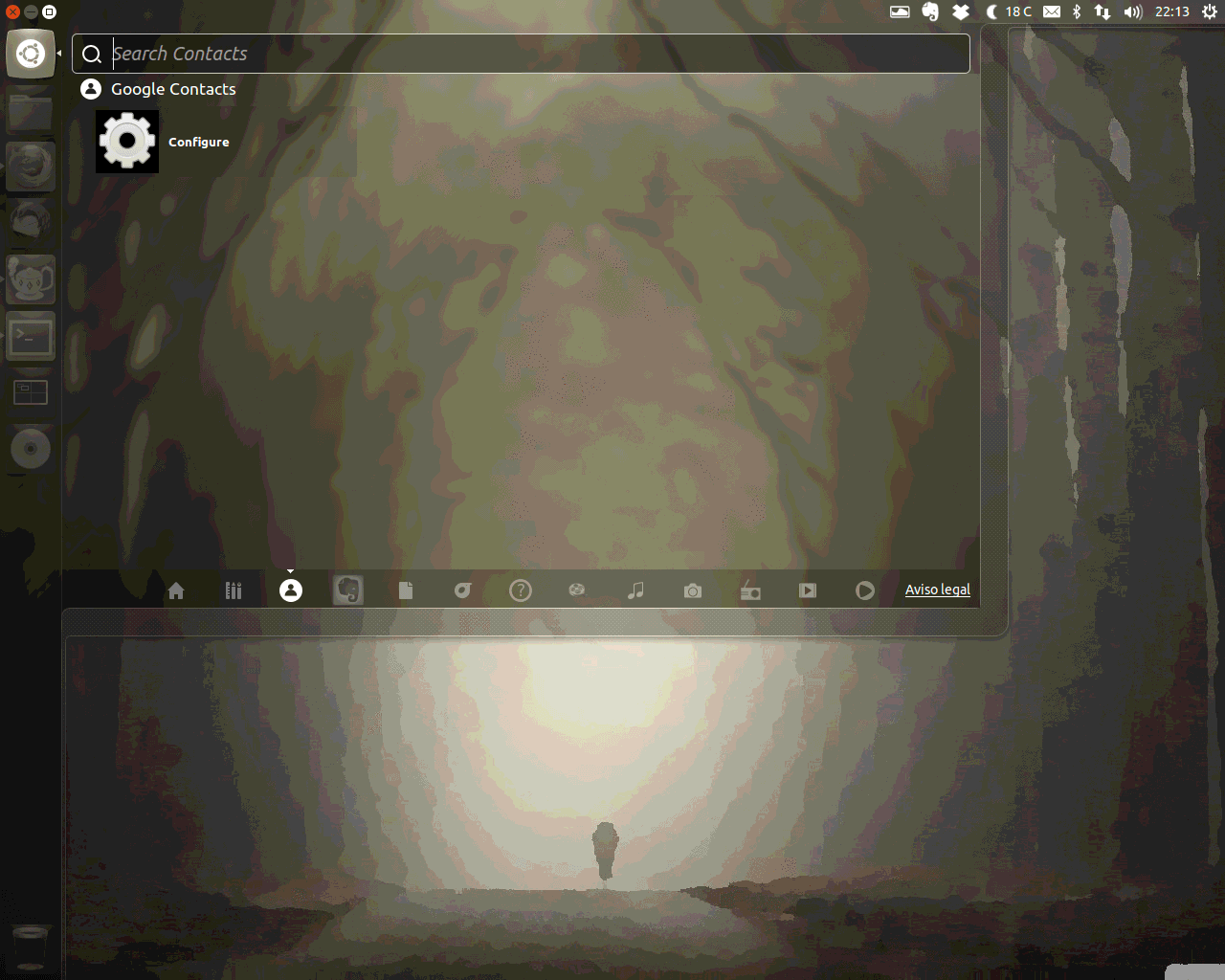The image size is (1225, 980).
Task: Open the Bluetooth indicator menu
Action: [x=1077, y=11]
